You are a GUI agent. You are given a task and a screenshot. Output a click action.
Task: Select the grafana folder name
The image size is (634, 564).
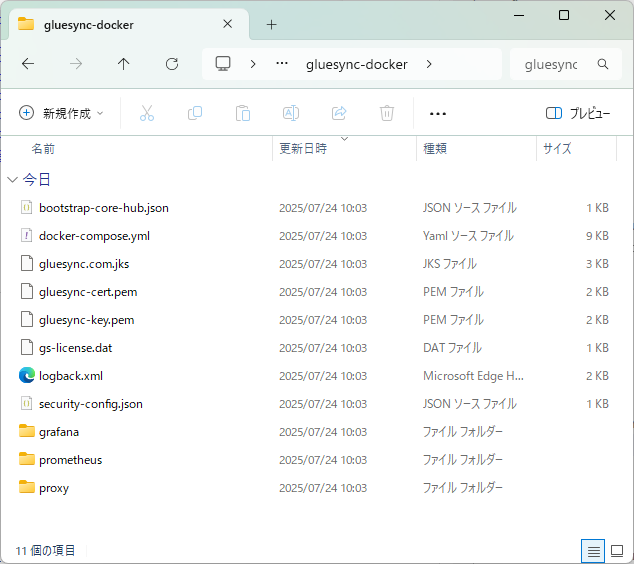coord(59,432)
